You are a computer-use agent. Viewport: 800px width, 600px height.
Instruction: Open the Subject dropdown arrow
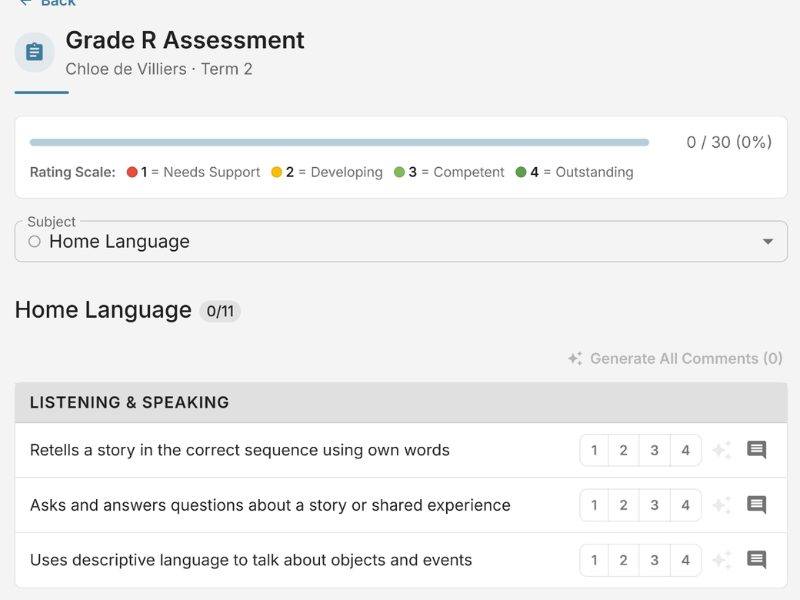[767, 241]
